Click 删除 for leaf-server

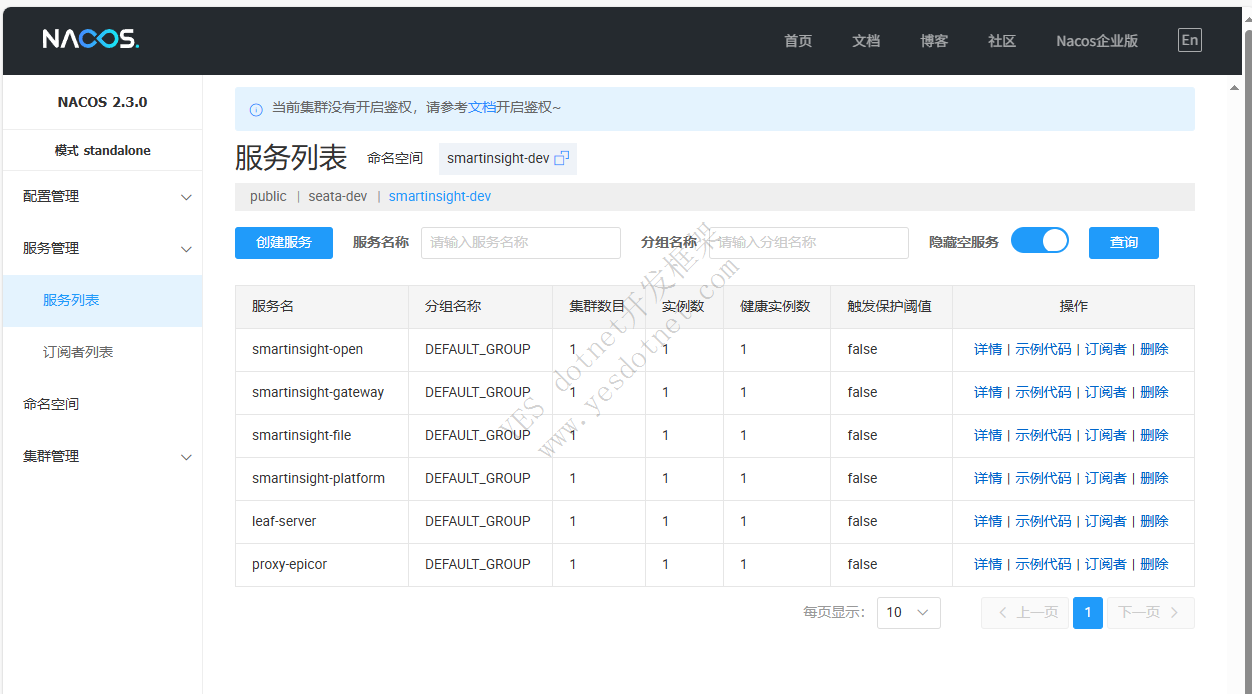[1154, 522]
